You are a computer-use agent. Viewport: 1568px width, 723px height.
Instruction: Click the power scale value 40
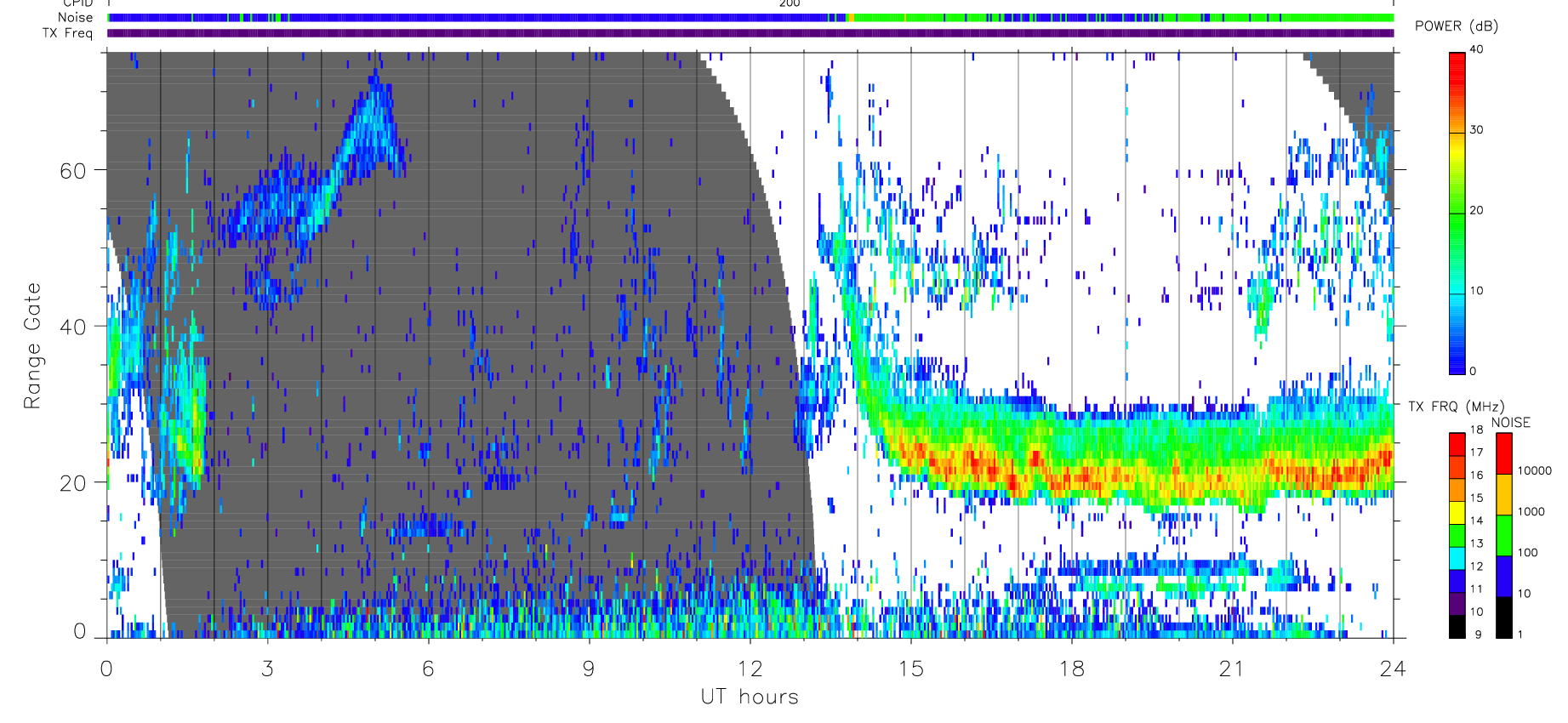pyautogui.click(x=1476, y=49)
